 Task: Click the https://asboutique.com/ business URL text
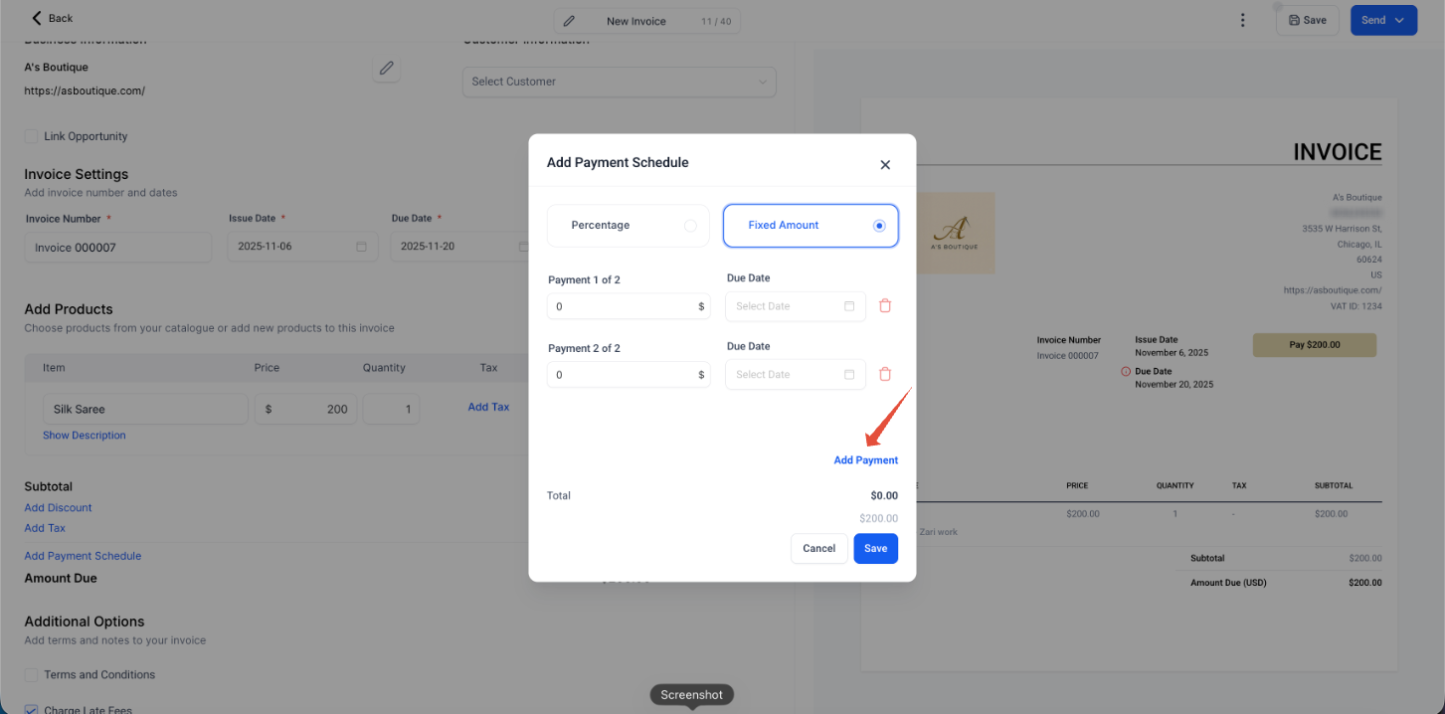click(x=85, y=90)
